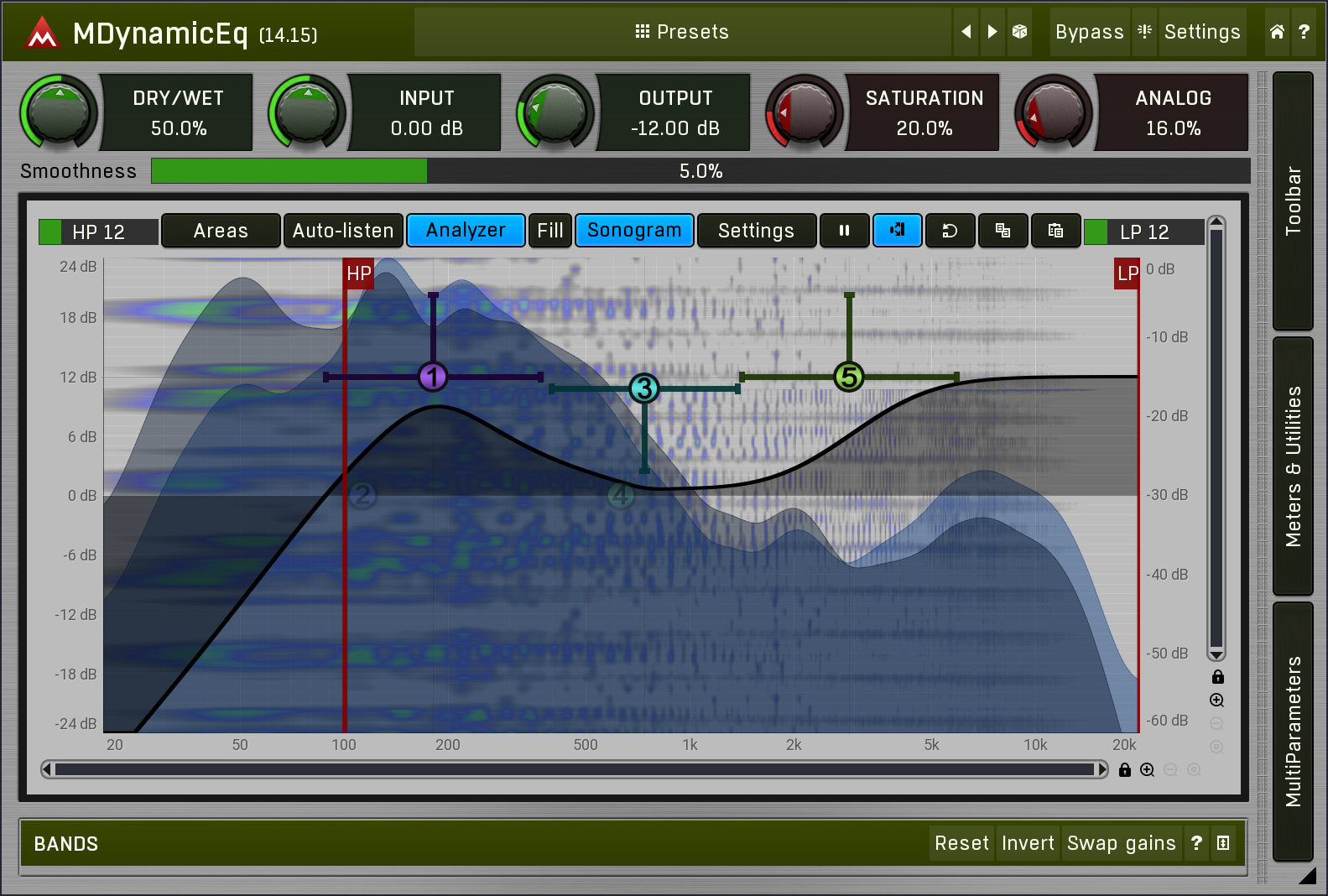Expand the BANDS panel collapse icon
The width and height of the screenshot is (1328, 896).
pos(1223,843)
